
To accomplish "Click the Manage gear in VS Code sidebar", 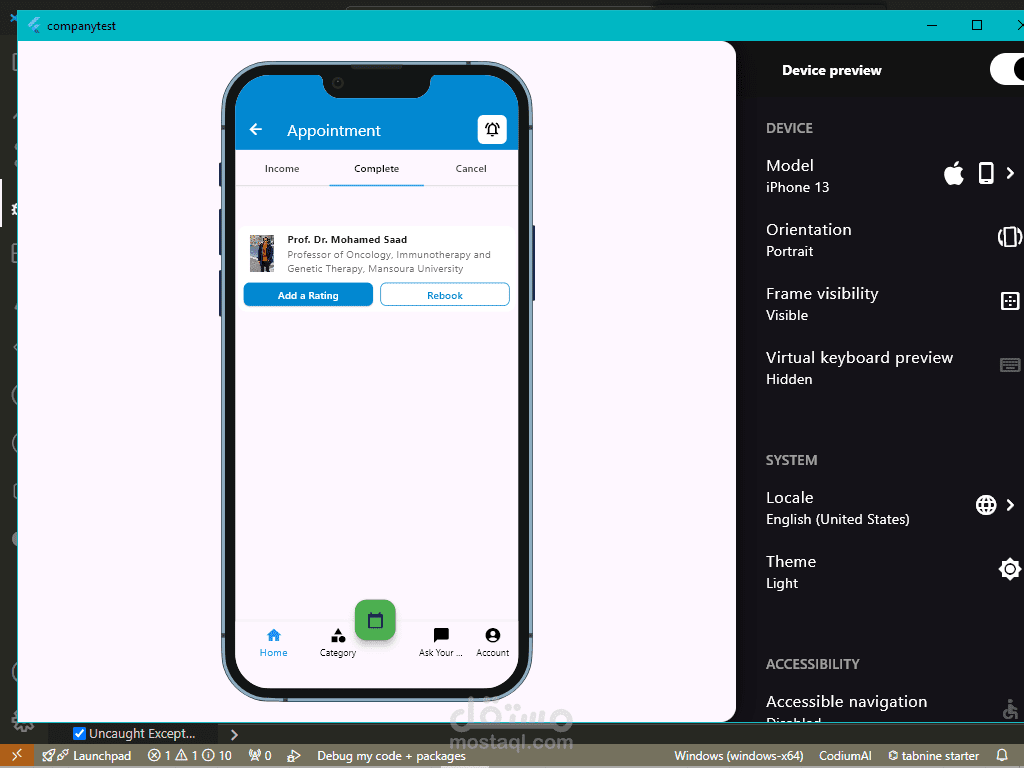I will click(23, 724).
